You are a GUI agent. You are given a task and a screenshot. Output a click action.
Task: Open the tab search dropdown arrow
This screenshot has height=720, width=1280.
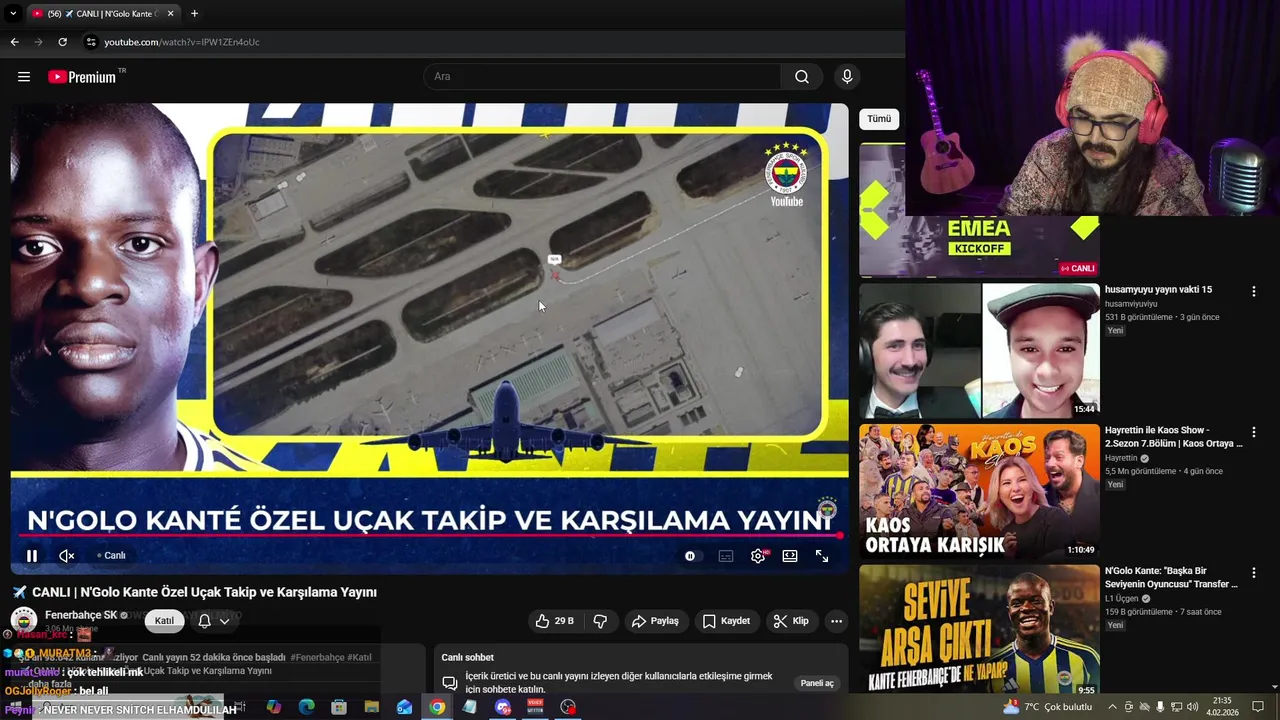coord(13,13)
